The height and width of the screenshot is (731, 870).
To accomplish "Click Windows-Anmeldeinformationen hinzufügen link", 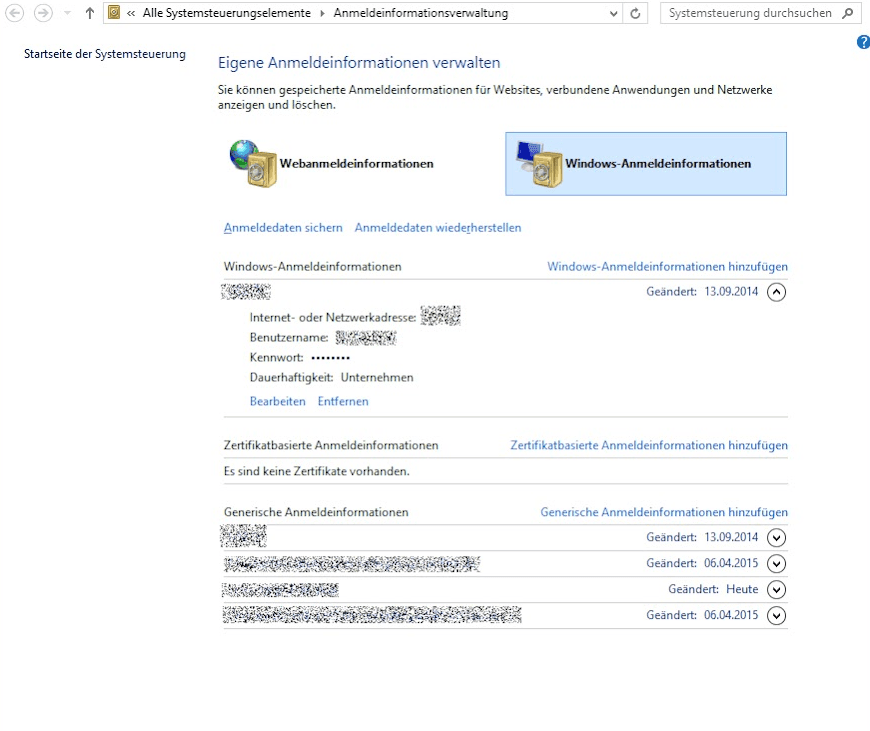I will tap(667, 266).
